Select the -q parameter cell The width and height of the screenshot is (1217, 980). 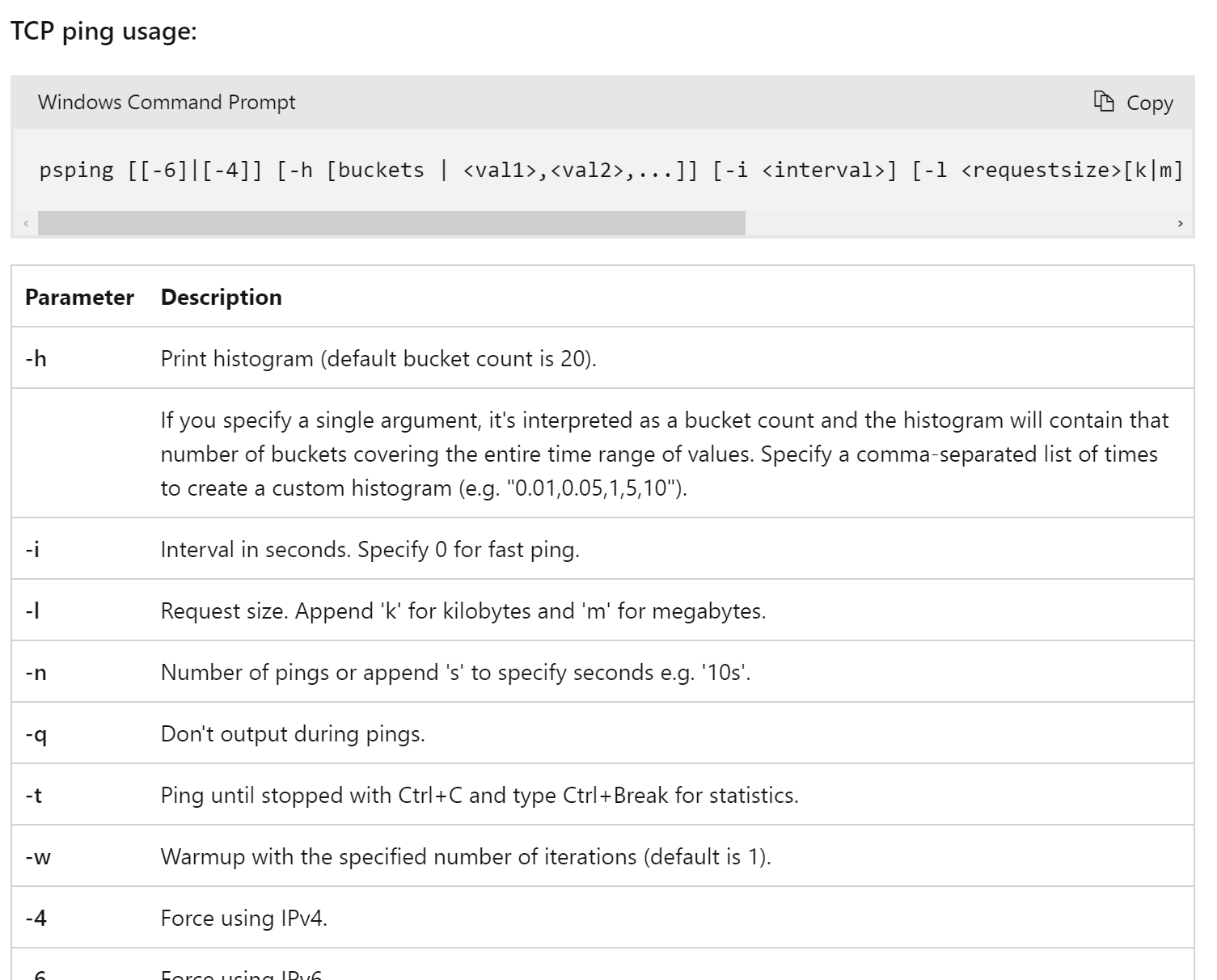pyautogui.click(x=36, y=734)
